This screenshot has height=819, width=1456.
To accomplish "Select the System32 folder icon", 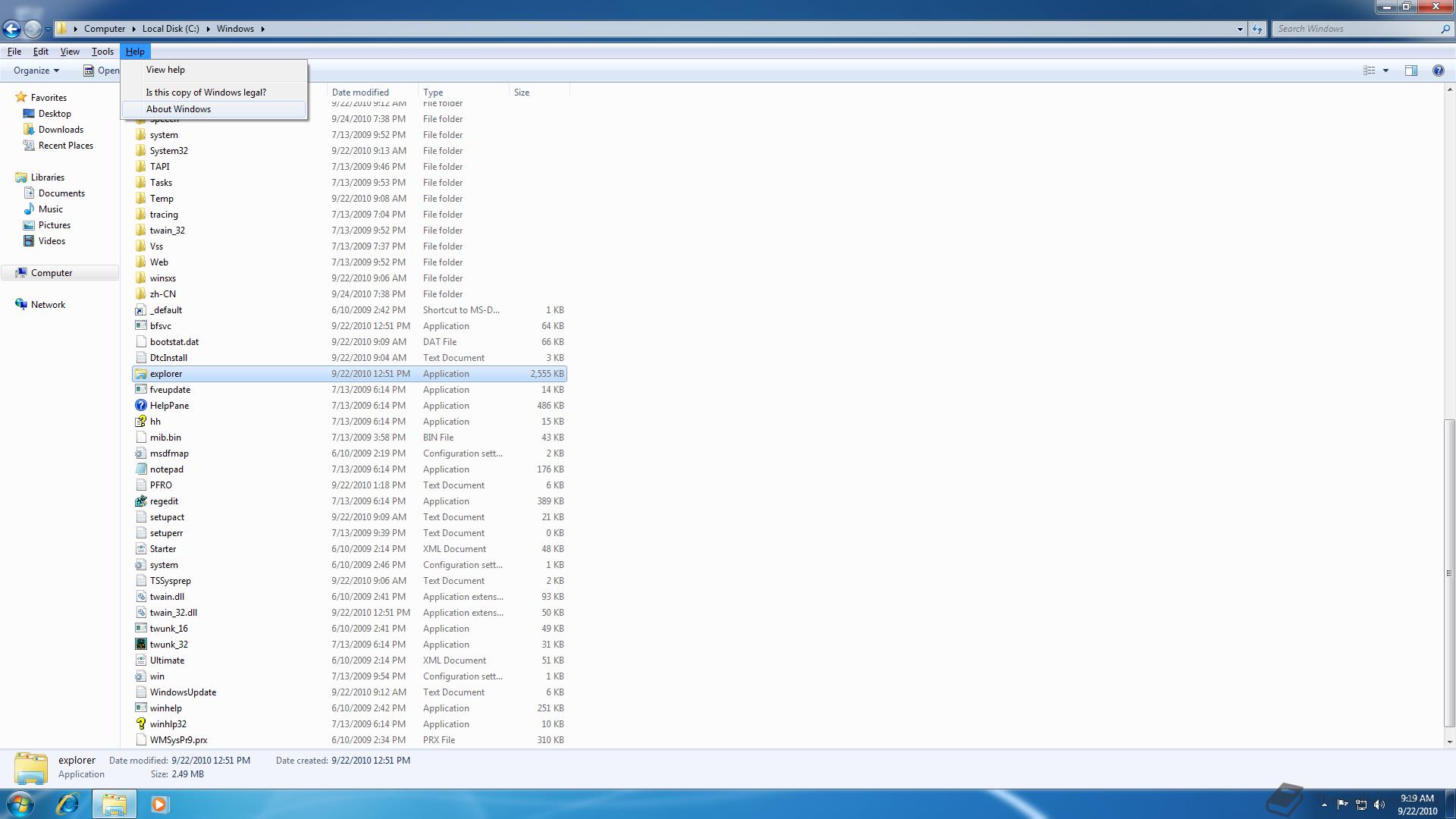I will pos(140,151).
